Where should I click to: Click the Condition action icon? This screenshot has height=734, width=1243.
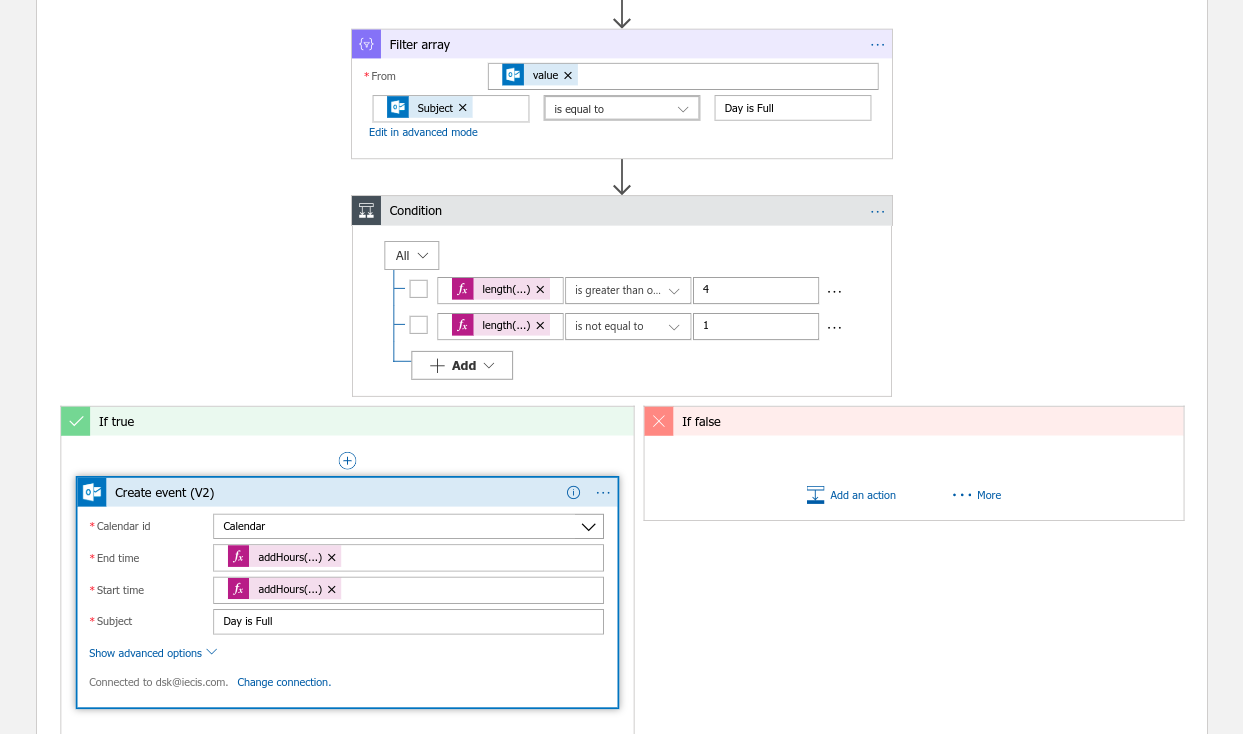pyautogui.click(x=366, y=211)
